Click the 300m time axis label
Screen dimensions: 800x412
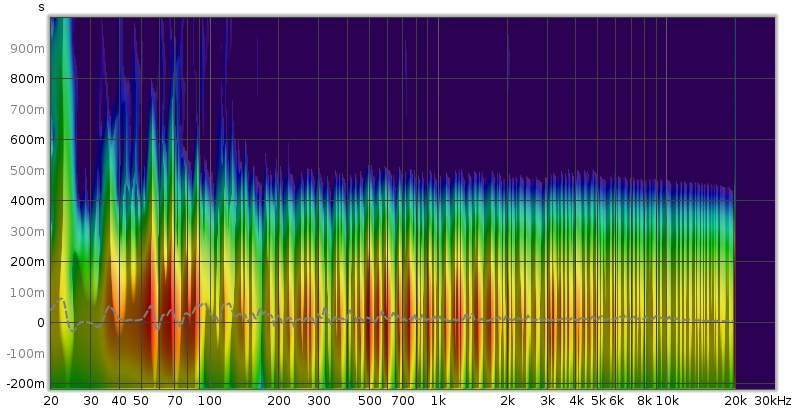27,231
